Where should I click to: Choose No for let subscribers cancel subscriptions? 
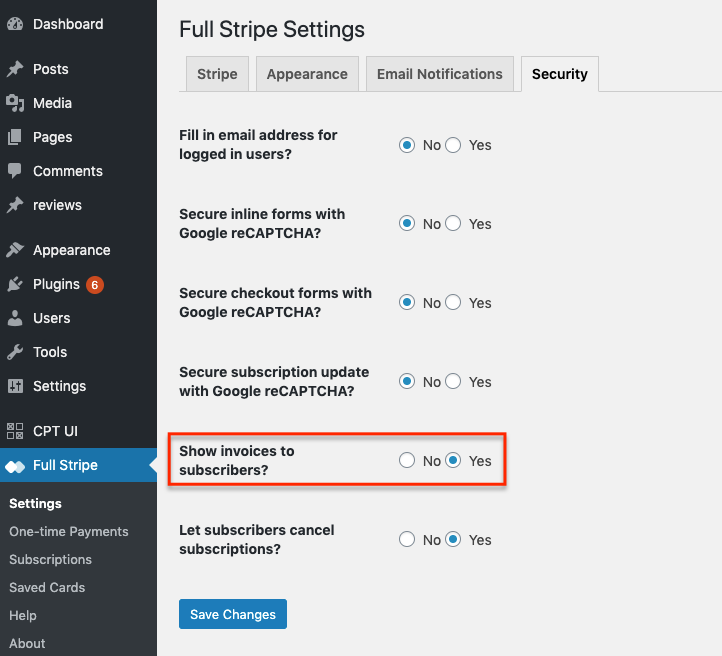tap(407, 540)
